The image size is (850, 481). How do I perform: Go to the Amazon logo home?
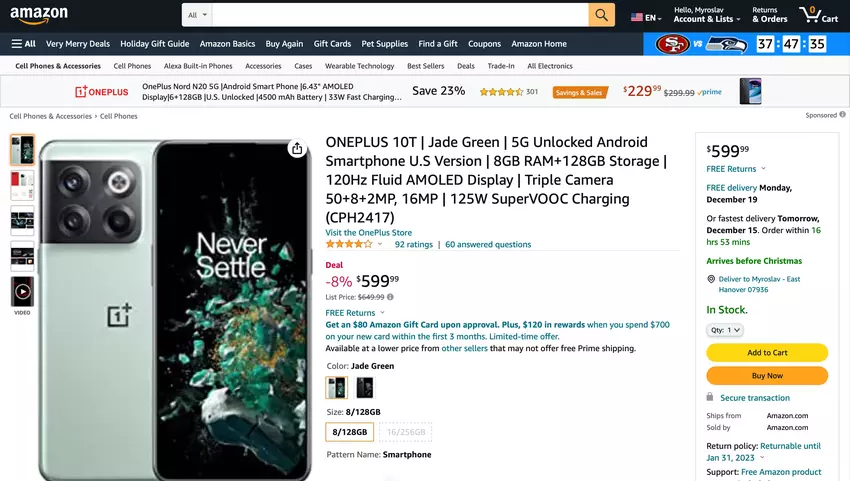(x=39, y=15)
